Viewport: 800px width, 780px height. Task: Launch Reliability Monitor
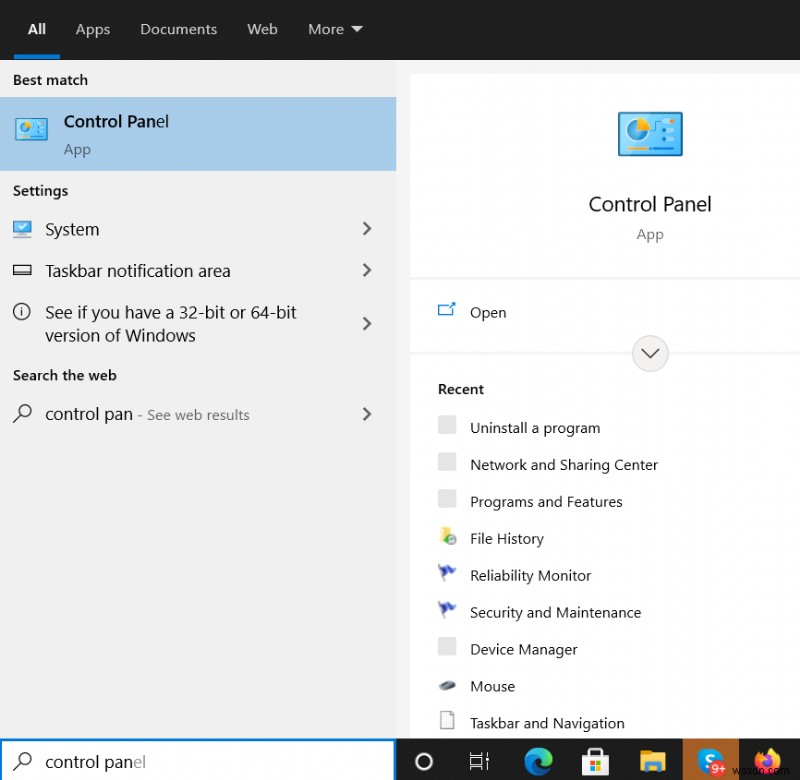pos(530,575)
